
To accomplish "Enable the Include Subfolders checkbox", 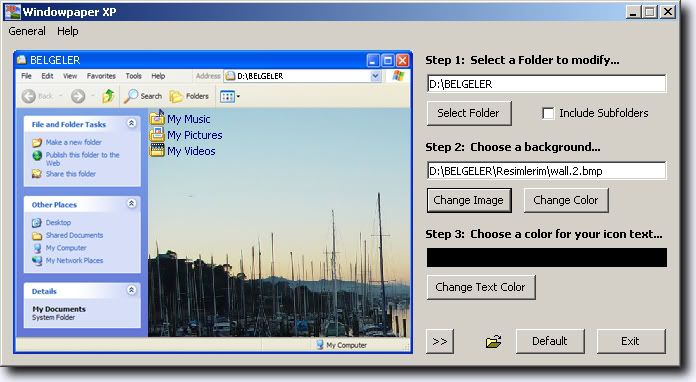I will tap(548, 114).
